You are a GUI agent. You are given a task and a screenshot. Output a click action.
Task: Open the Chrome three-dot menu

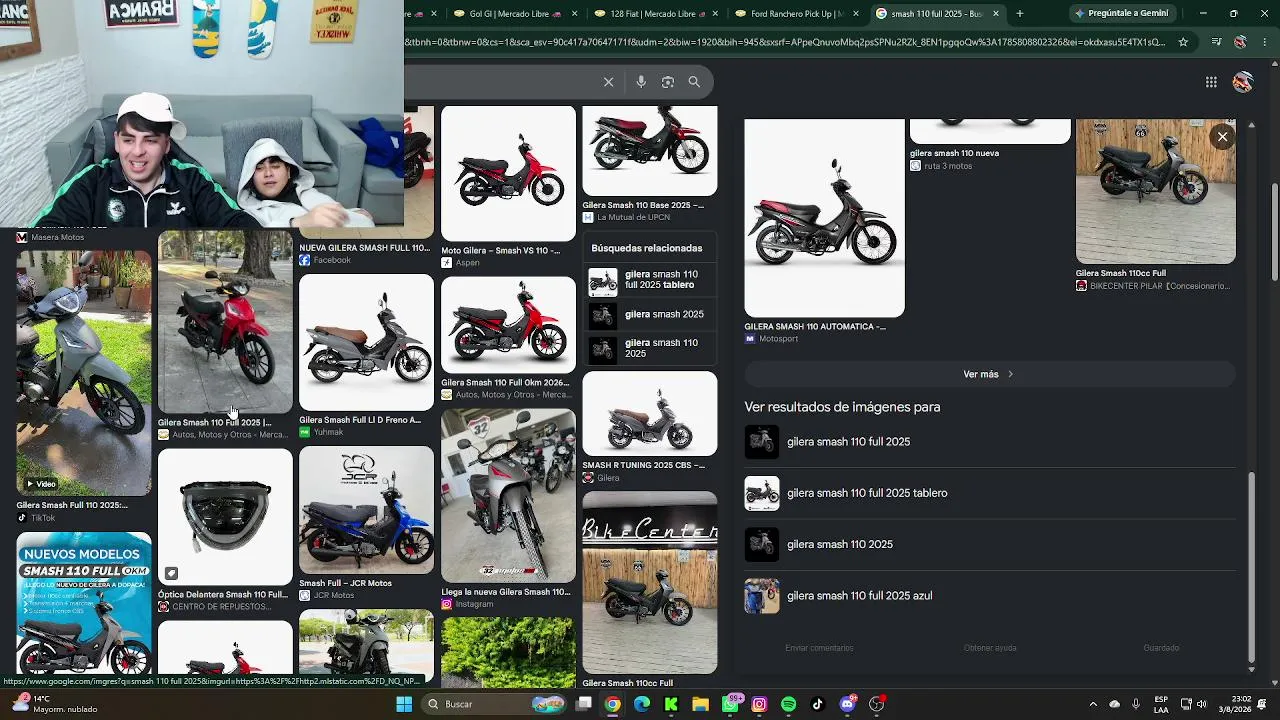(x=1264, y=42)
